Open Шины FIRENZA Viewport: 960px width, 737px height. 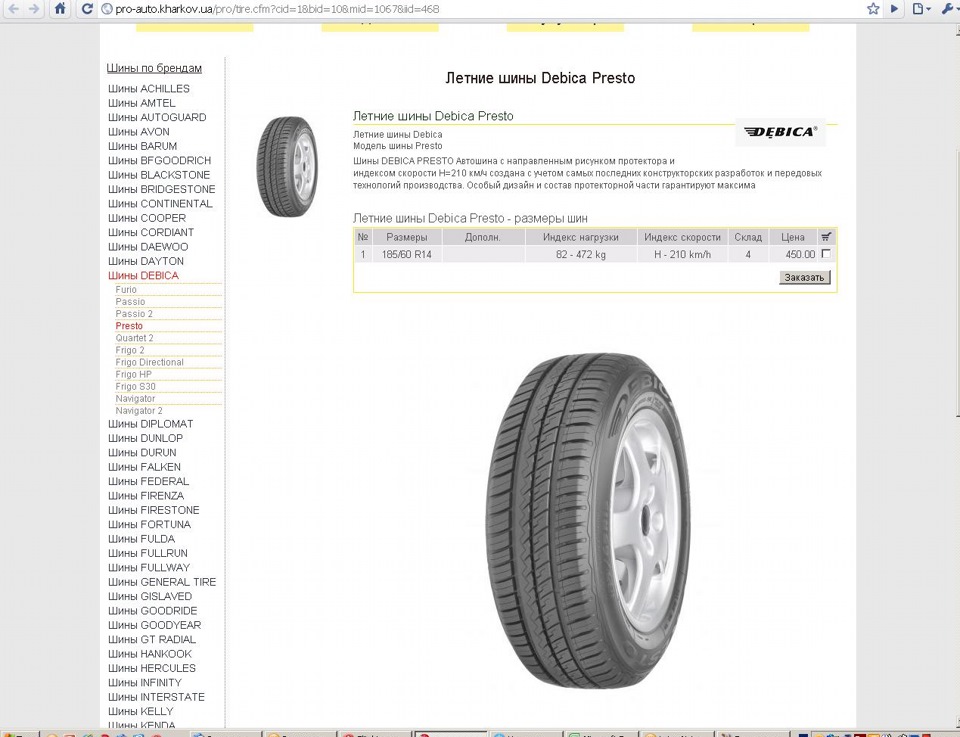(x=146, y=496)
